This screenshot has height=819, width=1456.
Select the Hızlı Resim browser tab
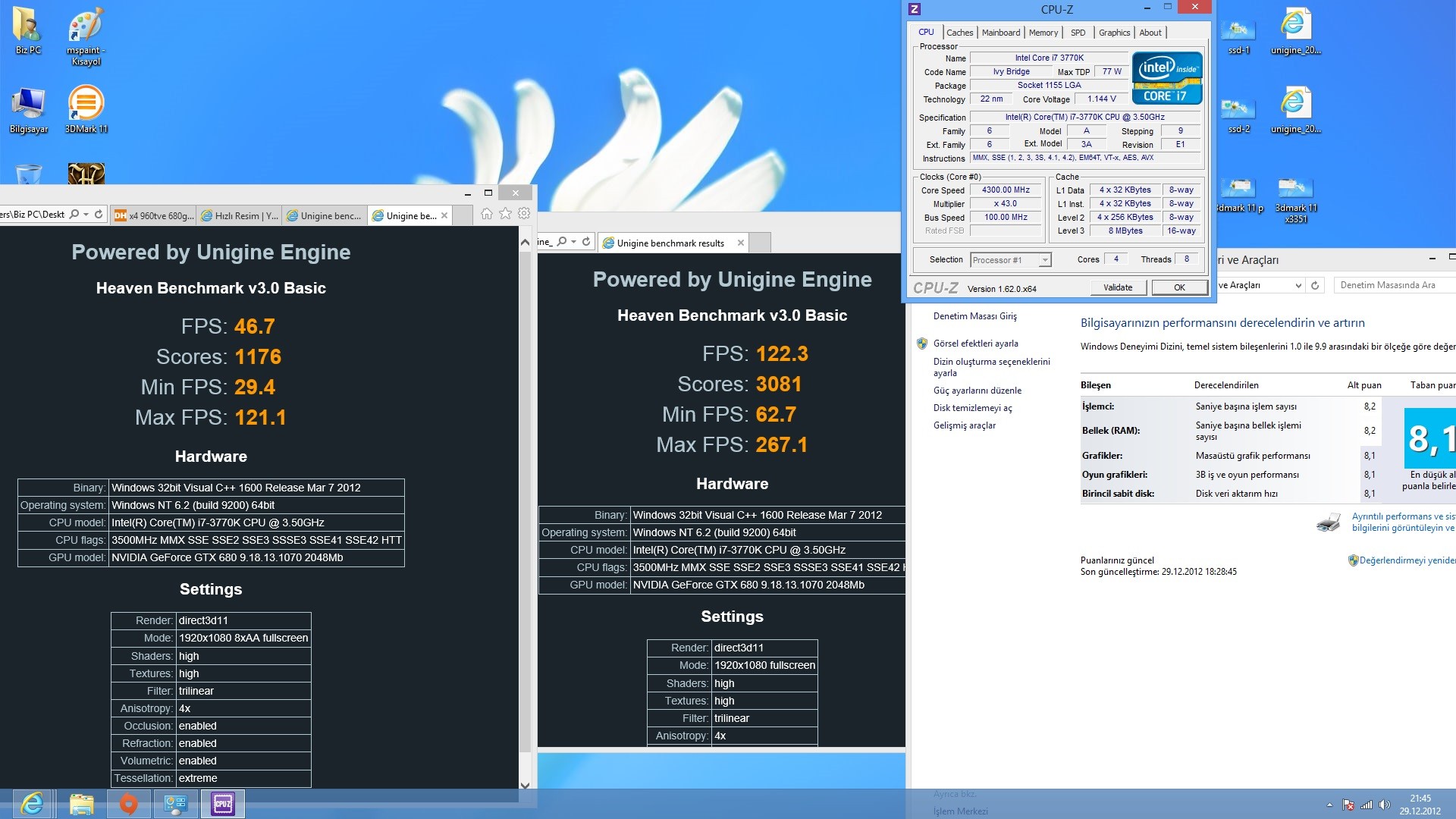point(240,215)
